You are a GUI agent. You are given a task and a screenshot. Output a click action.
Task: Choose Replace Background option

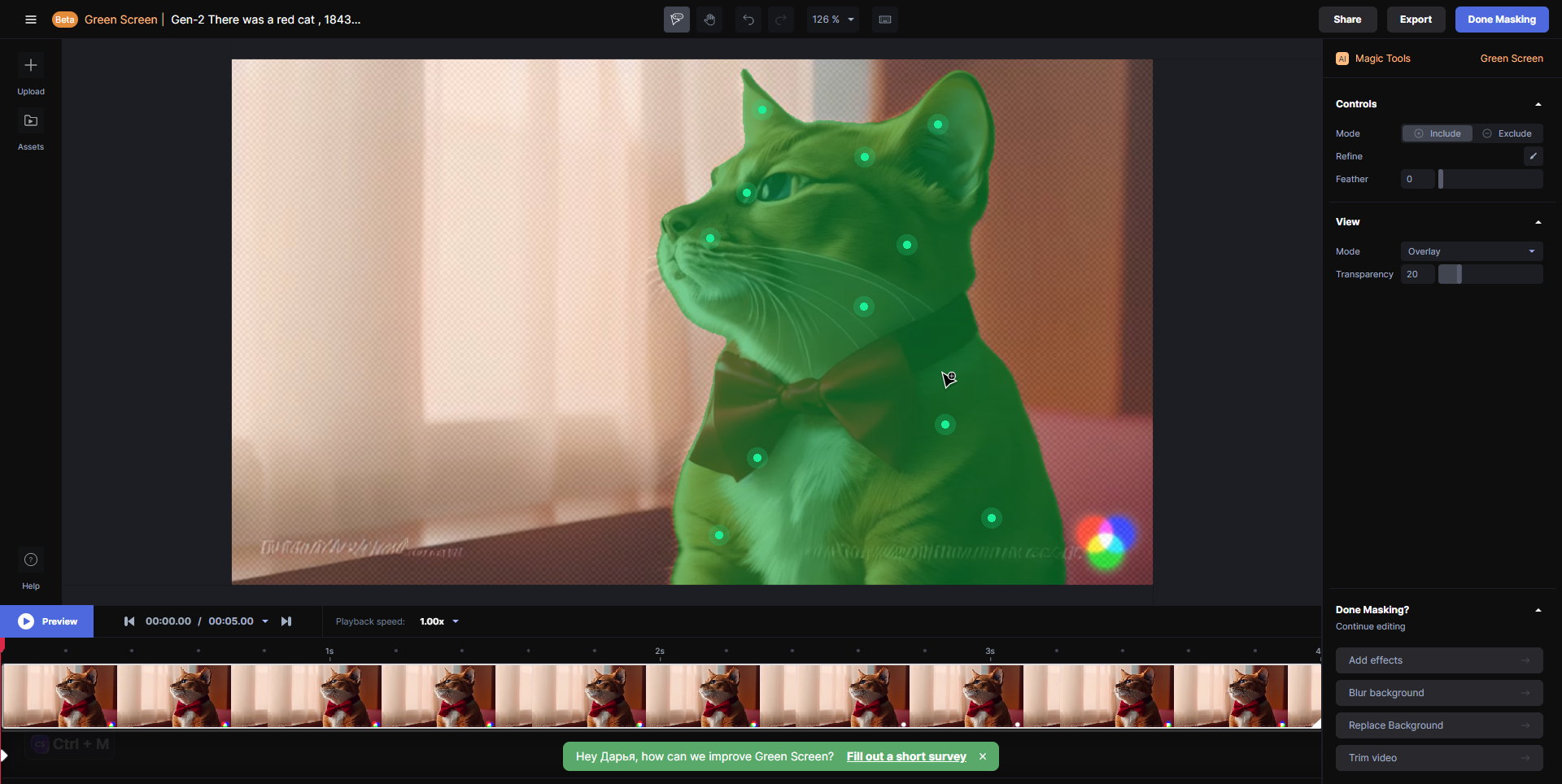(x=1438, y=725)
